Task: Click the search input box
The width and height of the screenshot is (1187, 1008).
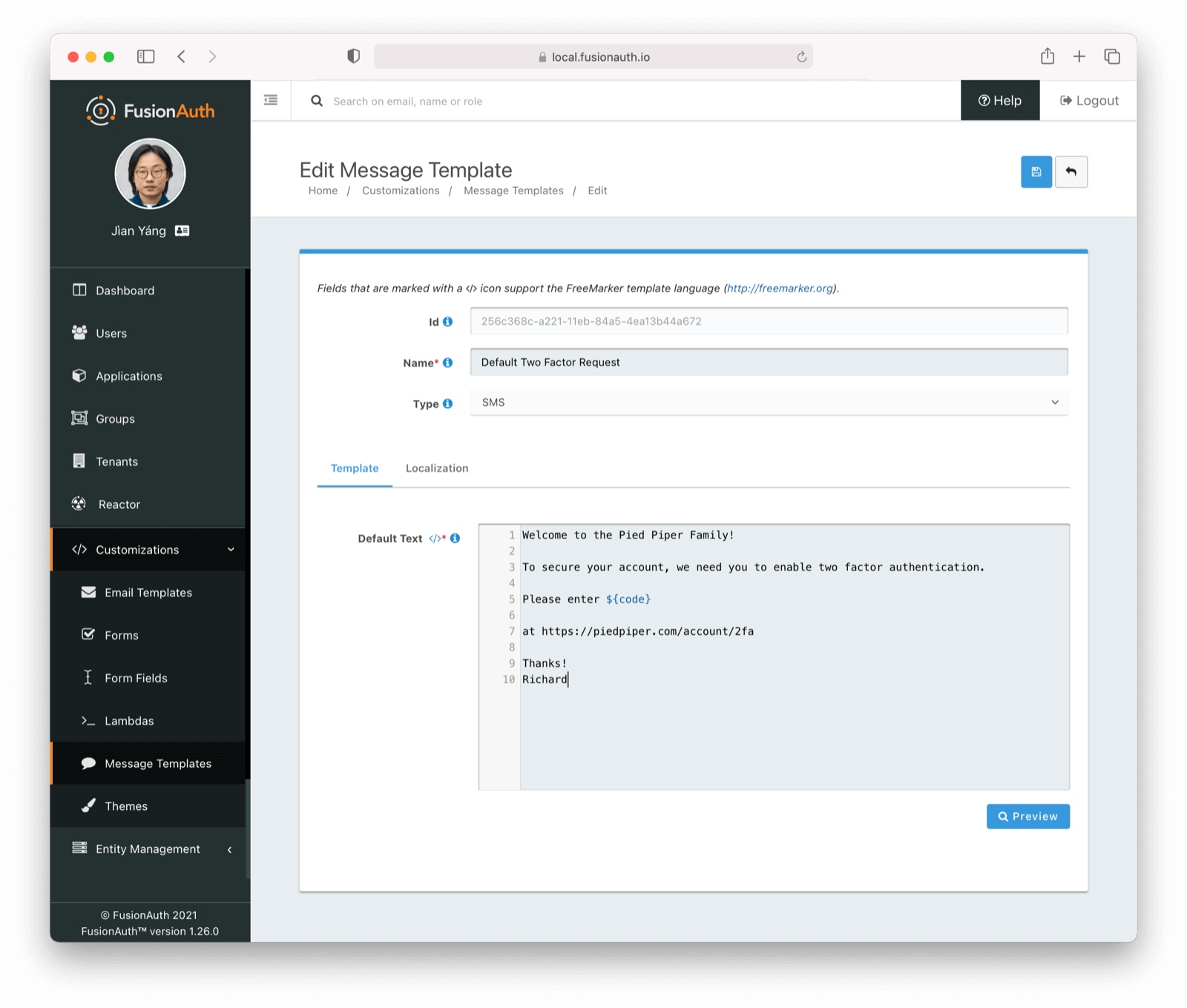Action: [x=629, y=102]
